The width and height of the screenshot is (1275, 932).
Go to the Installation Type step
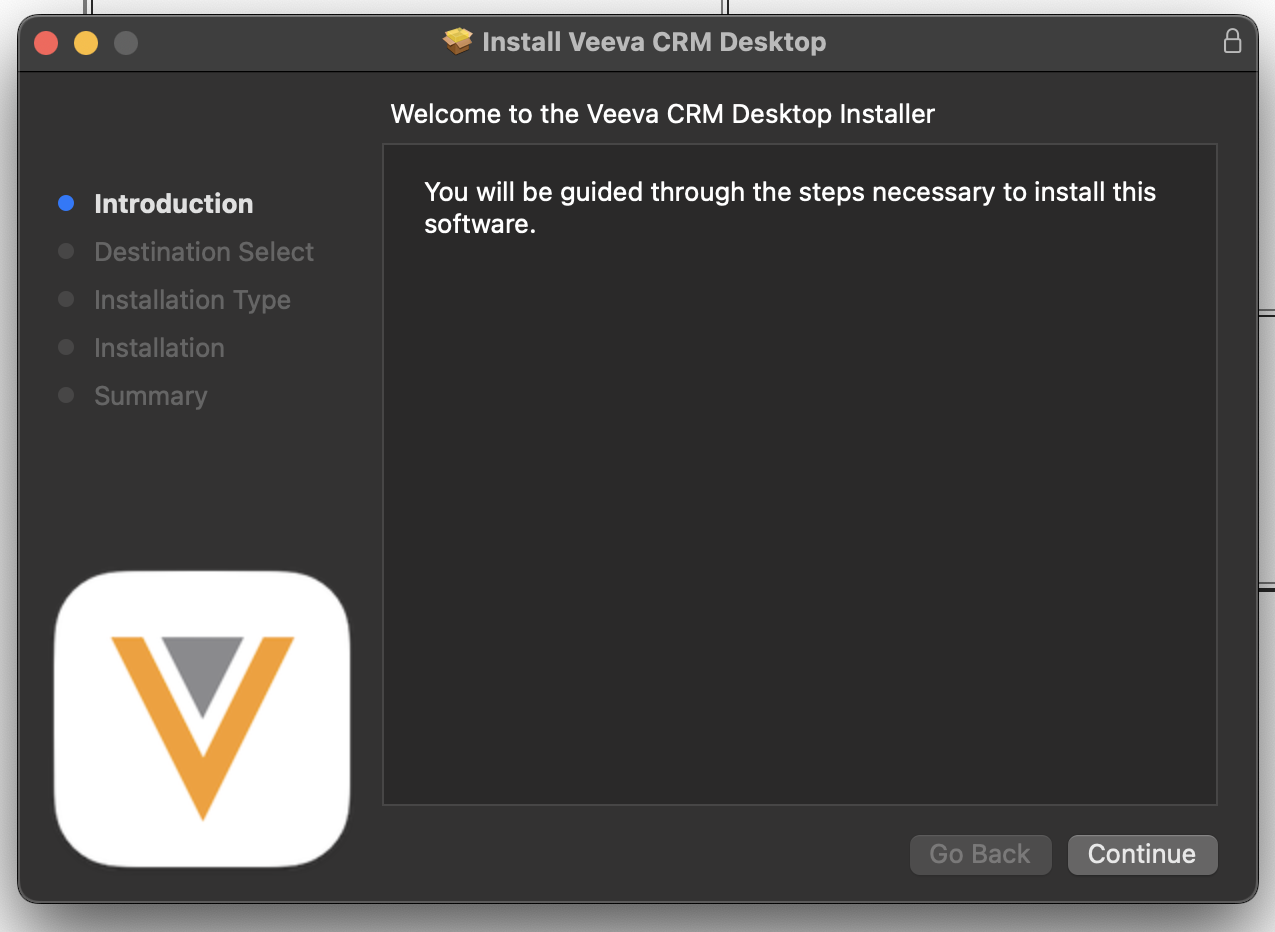tap(192, 300)
